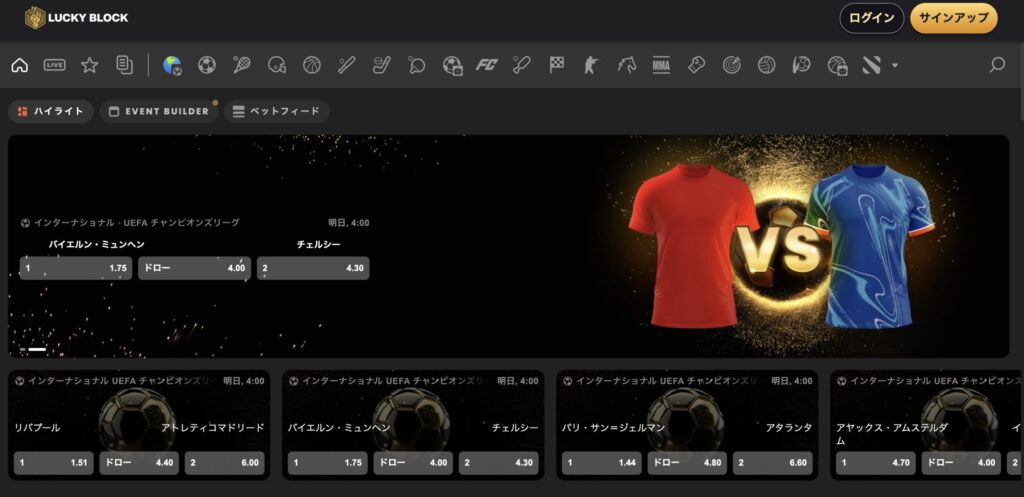The image size is (1024, 497).
Task: Click アトレティコマドリード team name
Action: (x=213, y=428)
